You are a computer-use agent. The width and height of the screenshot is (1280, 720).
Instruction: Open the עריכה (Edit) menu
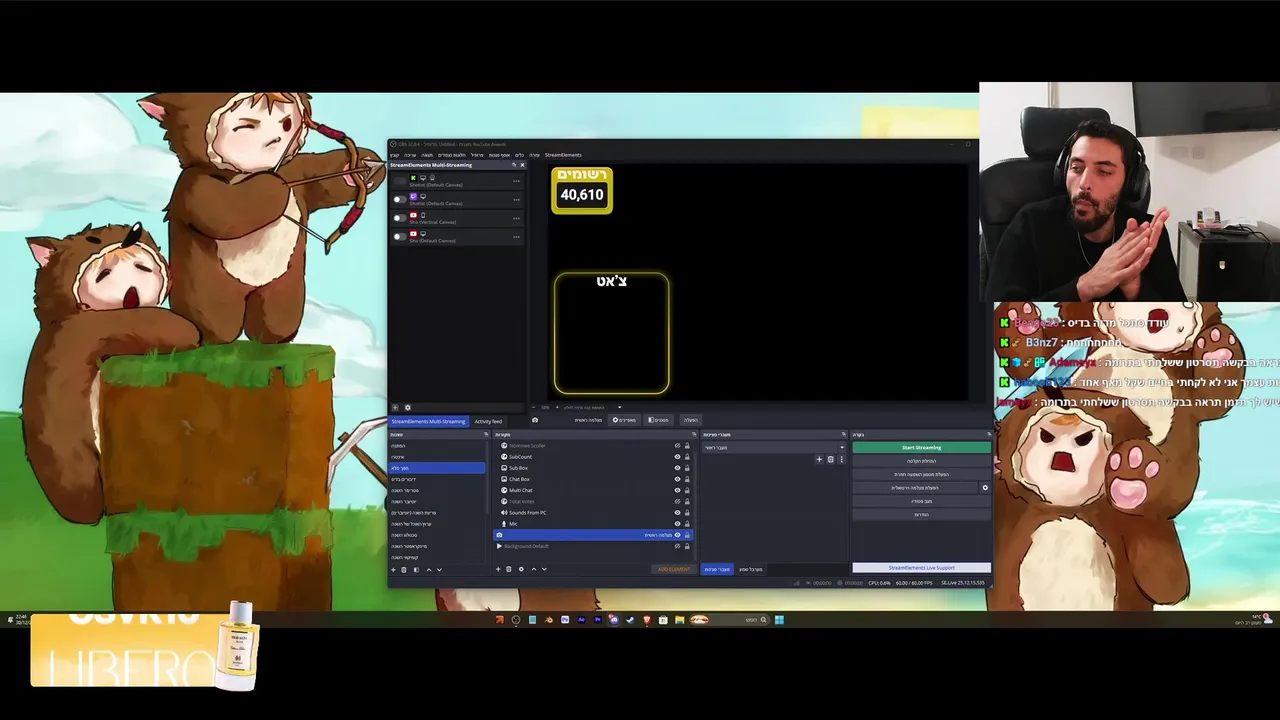[x=410, y=155]
